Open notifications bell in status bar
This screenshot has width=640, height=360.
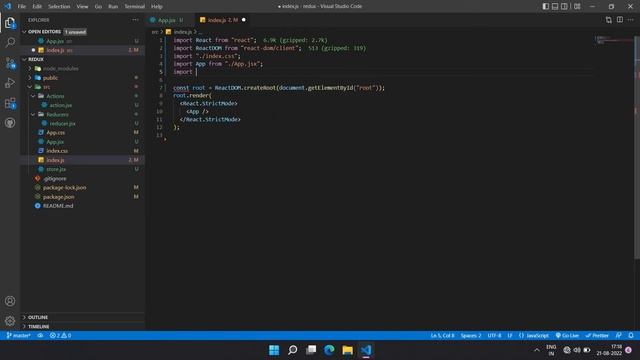coord(631,336)
